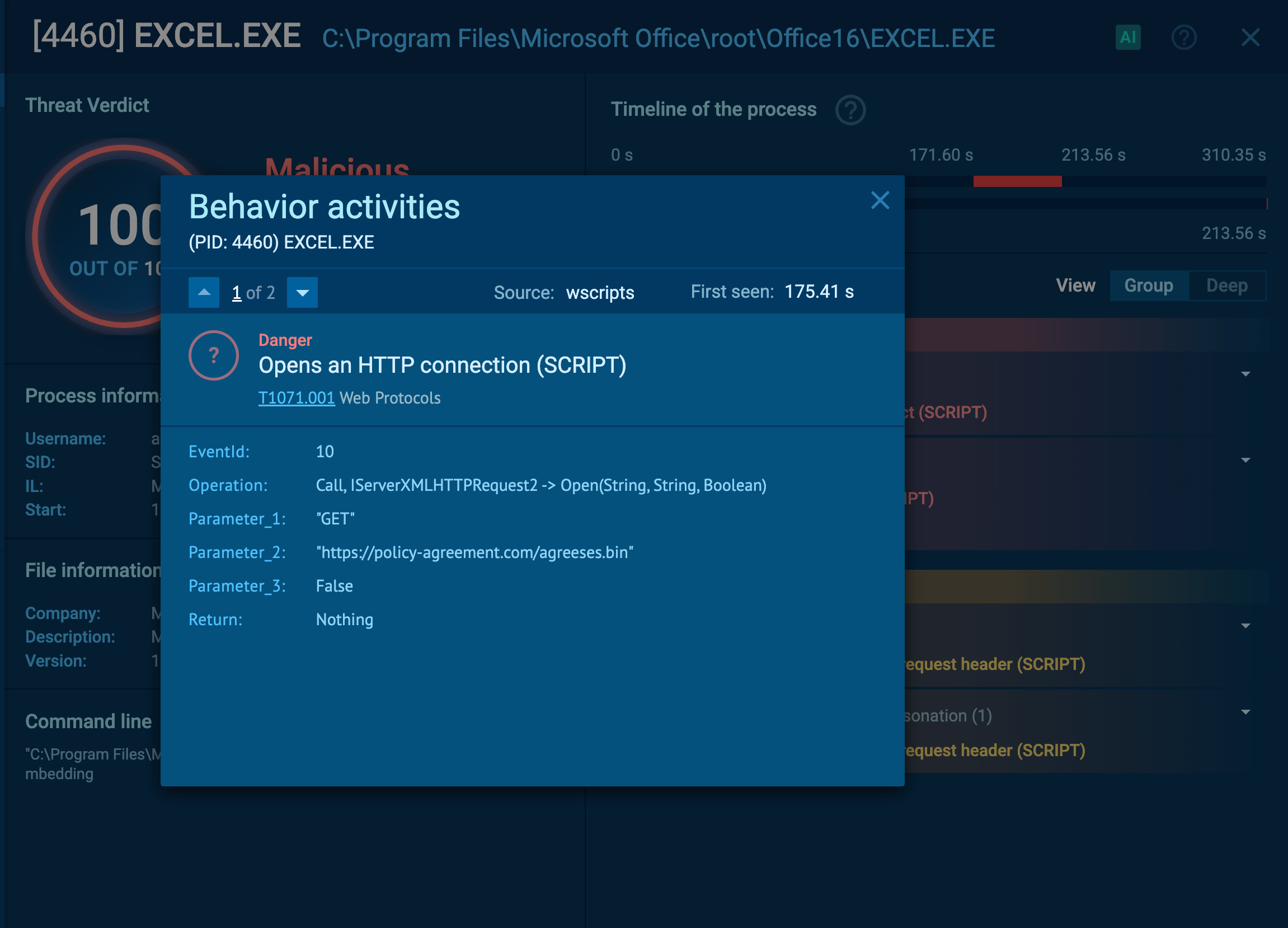Switch View to Deep mode

[1226, 285]
